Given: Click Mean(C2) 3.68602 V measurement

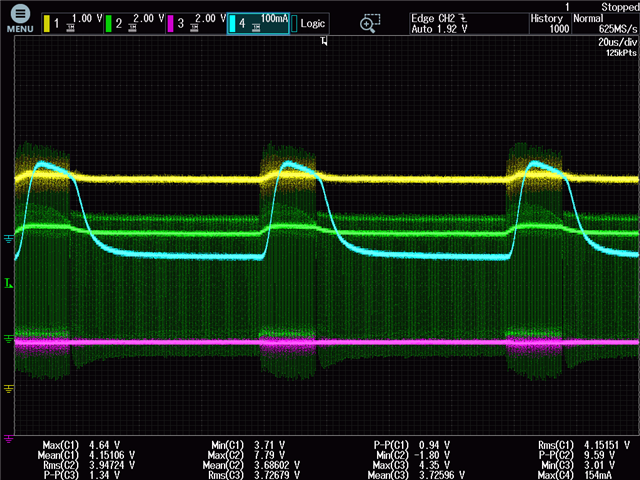Looking at the screenshot, I should 251,465.
